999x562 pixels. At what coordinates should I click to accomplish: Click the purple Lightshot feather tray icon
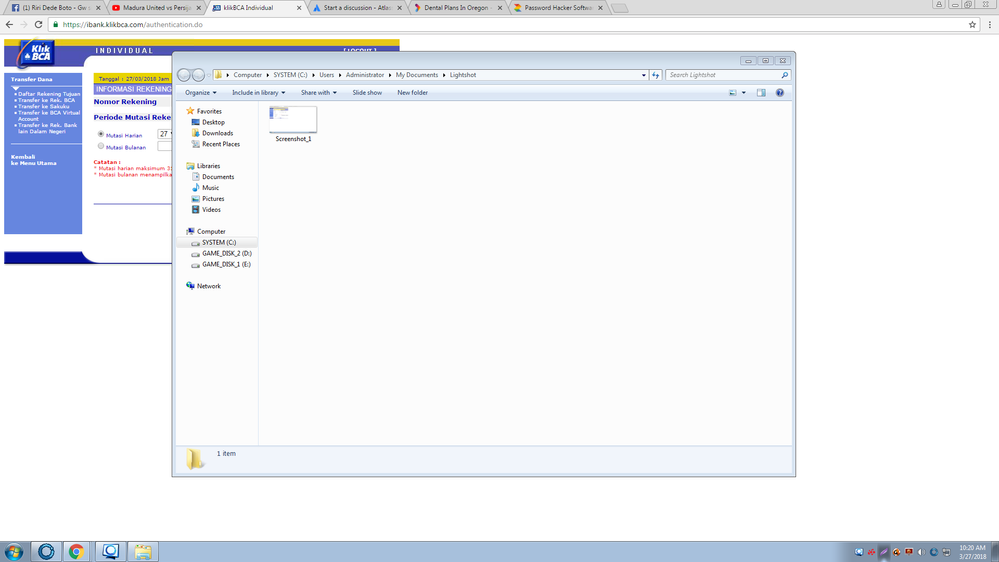coord(884,552)
